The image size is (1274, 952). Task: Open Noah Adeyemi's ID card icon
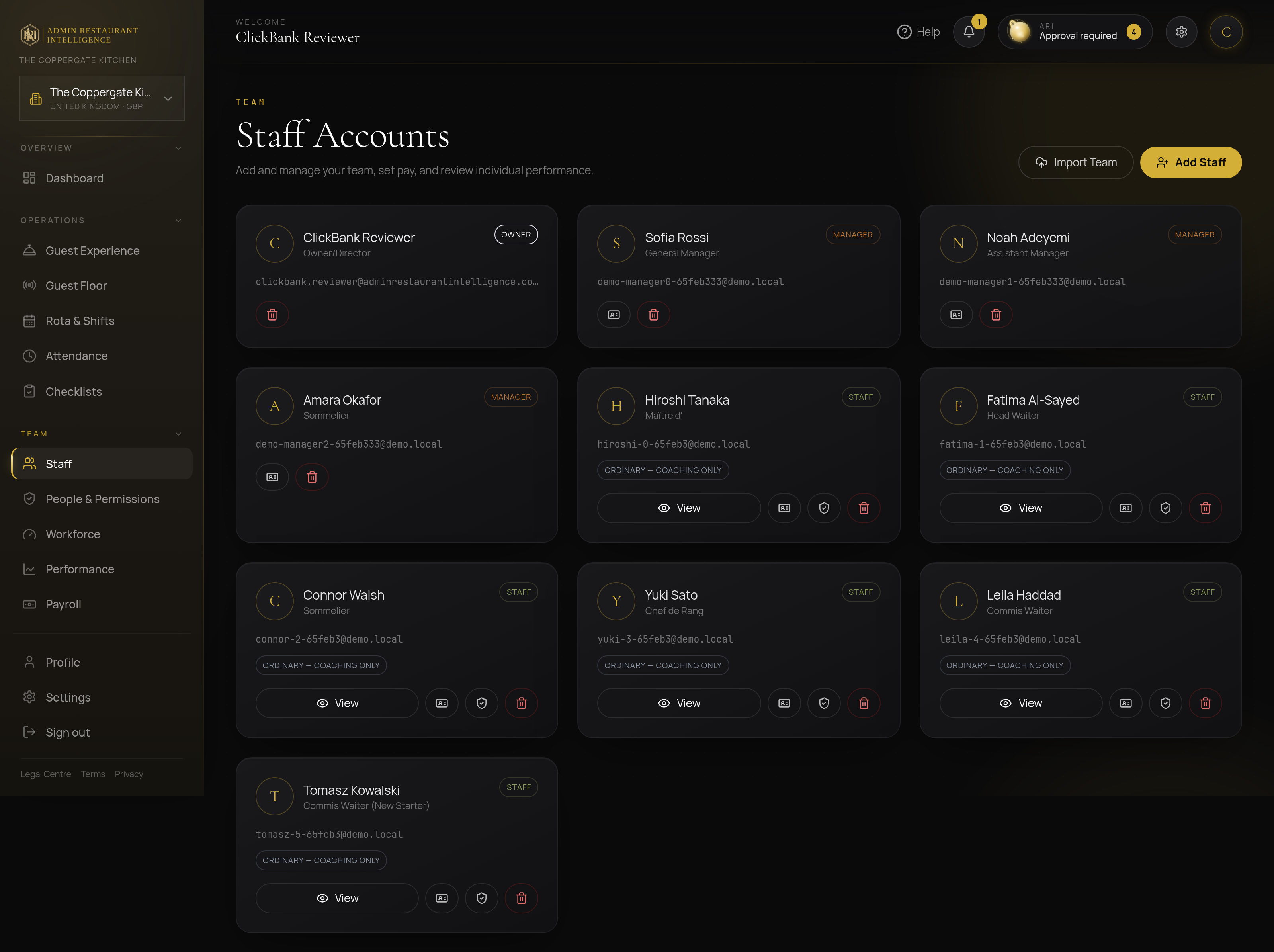click(x=956, y=315)
